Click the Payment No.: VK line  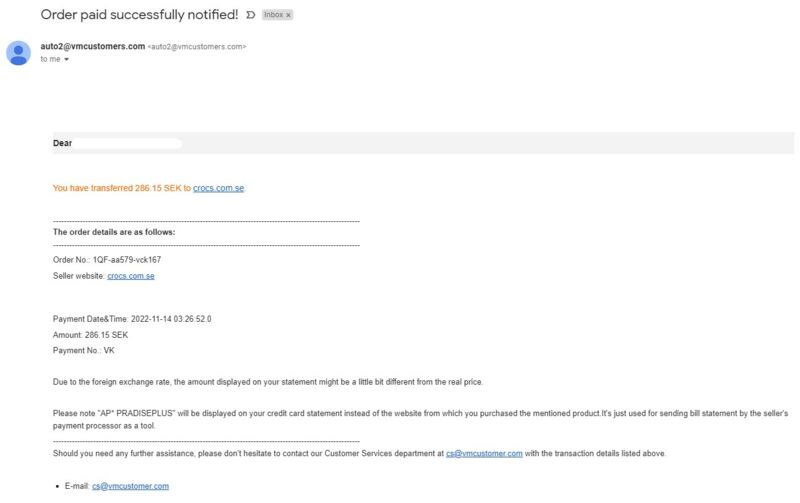[x=84, y=350]
